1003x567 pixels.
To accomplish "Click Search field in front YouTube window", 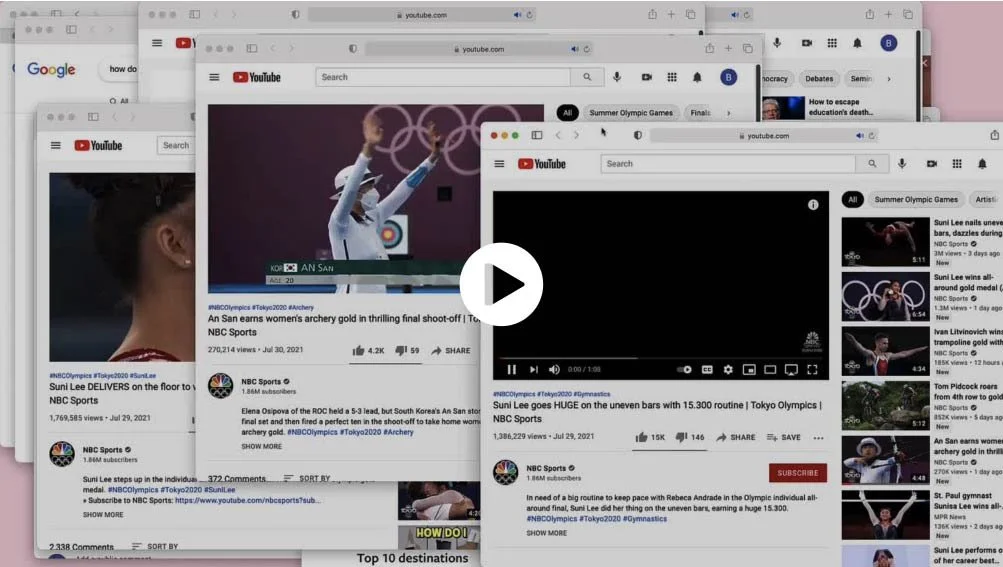I will pyautogui.click(x=728, y=164).
